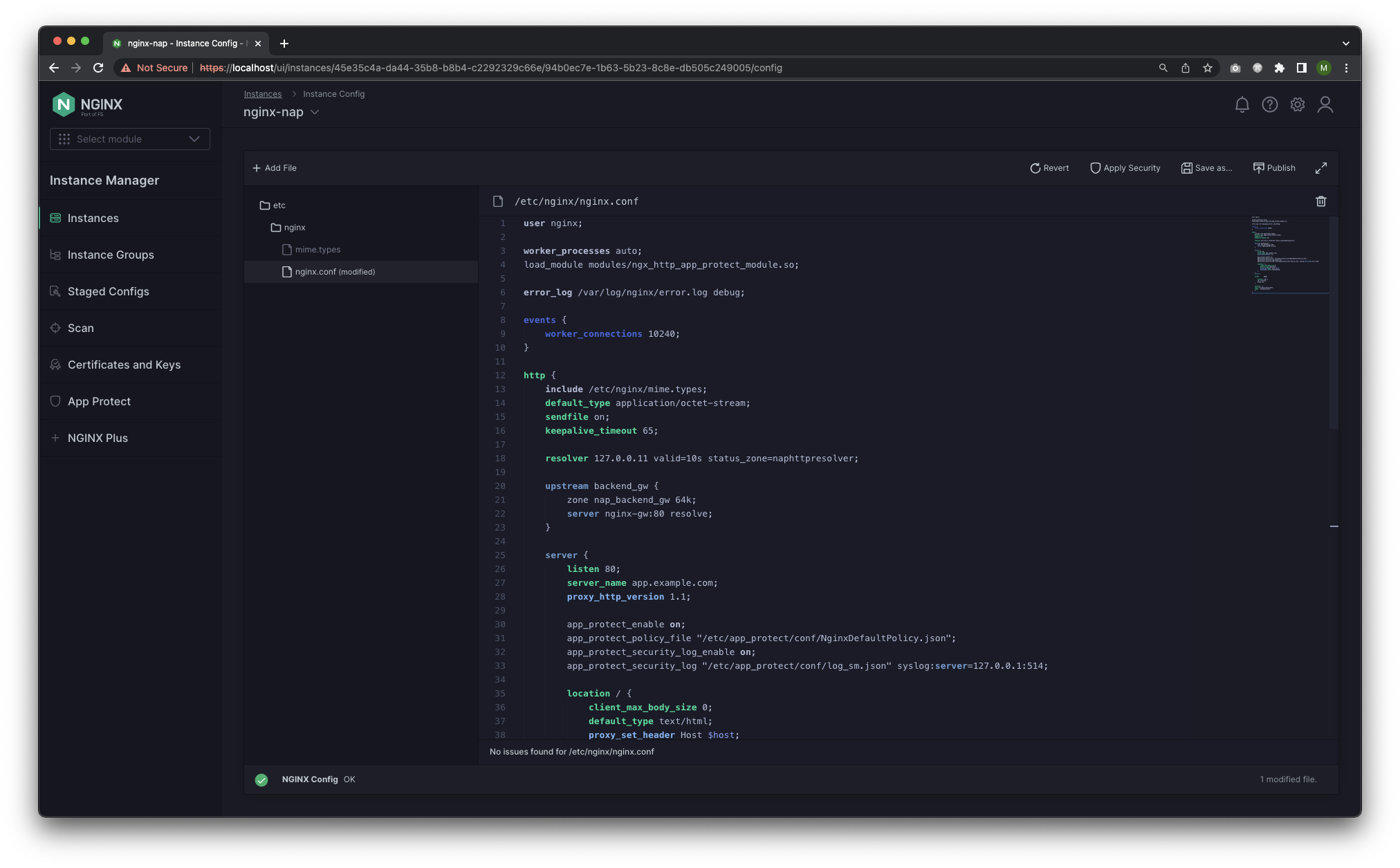Expand the nginx-nap instance chevron
Image resolution: width=1400 pixels, height=868 pixels.
(x=315, y=112)
